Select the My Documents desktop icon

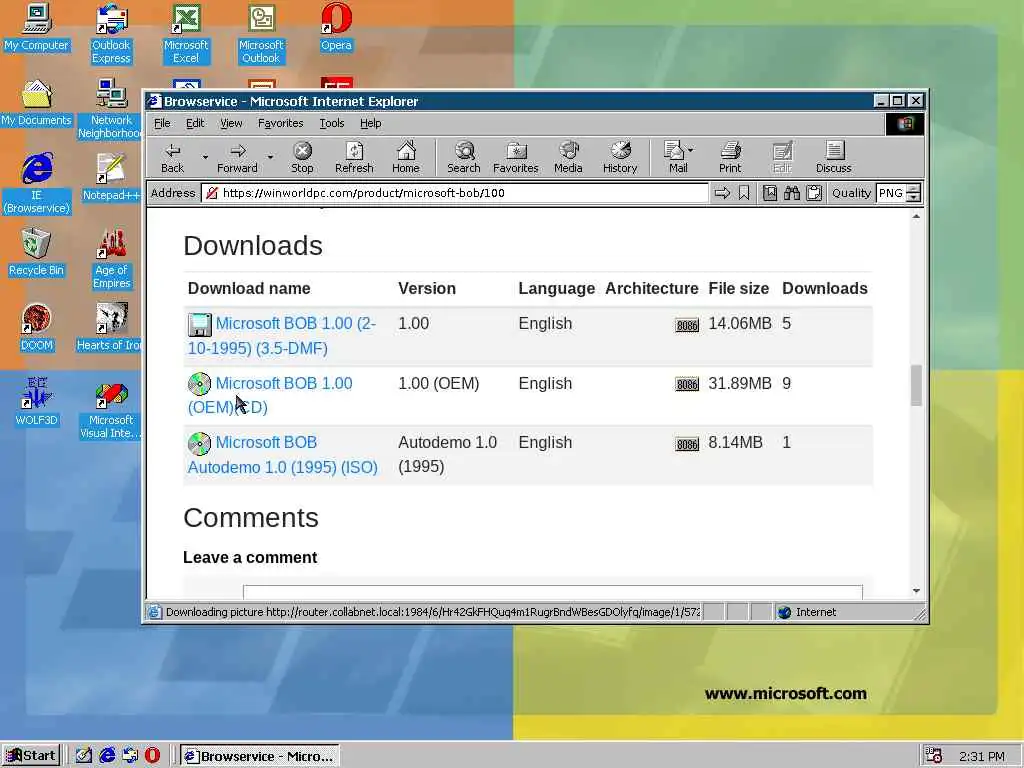(36, 103)
